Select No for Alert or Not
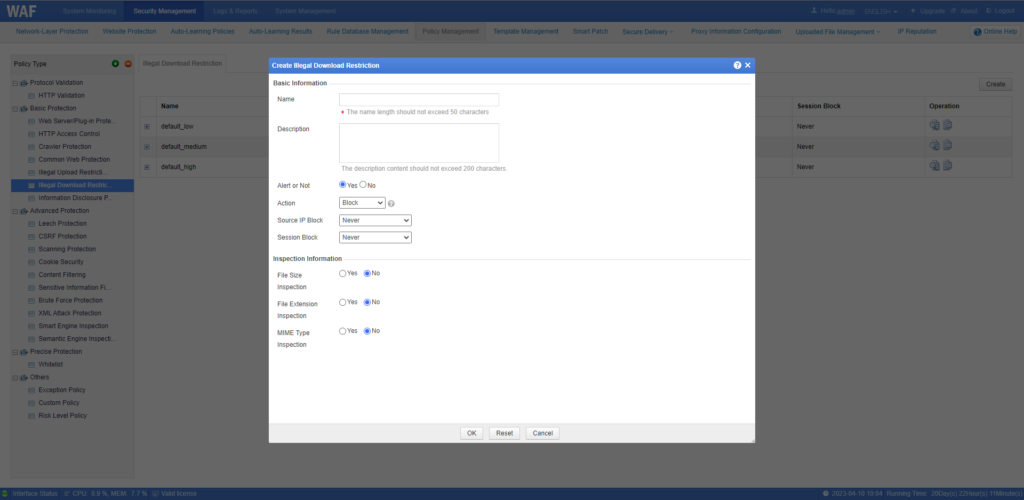The width and height of the screenshot is (1024, 500). point(363,185)
